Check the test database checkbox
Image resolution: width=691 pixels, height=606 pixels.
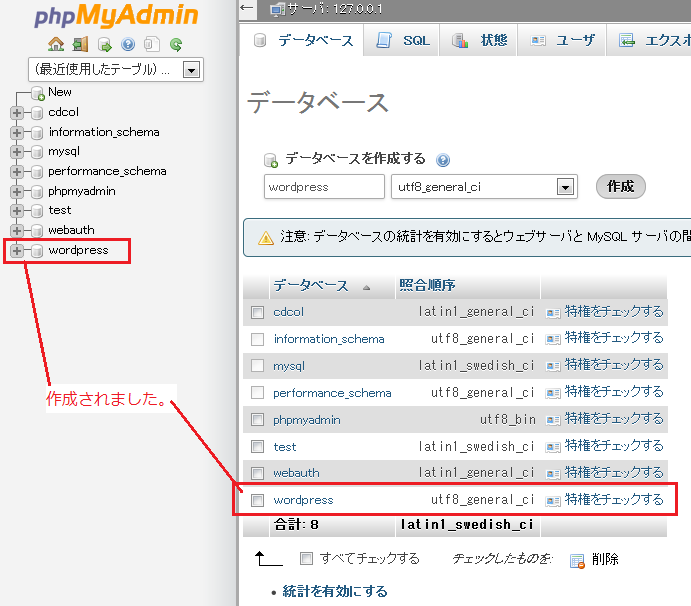pos(257,446)
